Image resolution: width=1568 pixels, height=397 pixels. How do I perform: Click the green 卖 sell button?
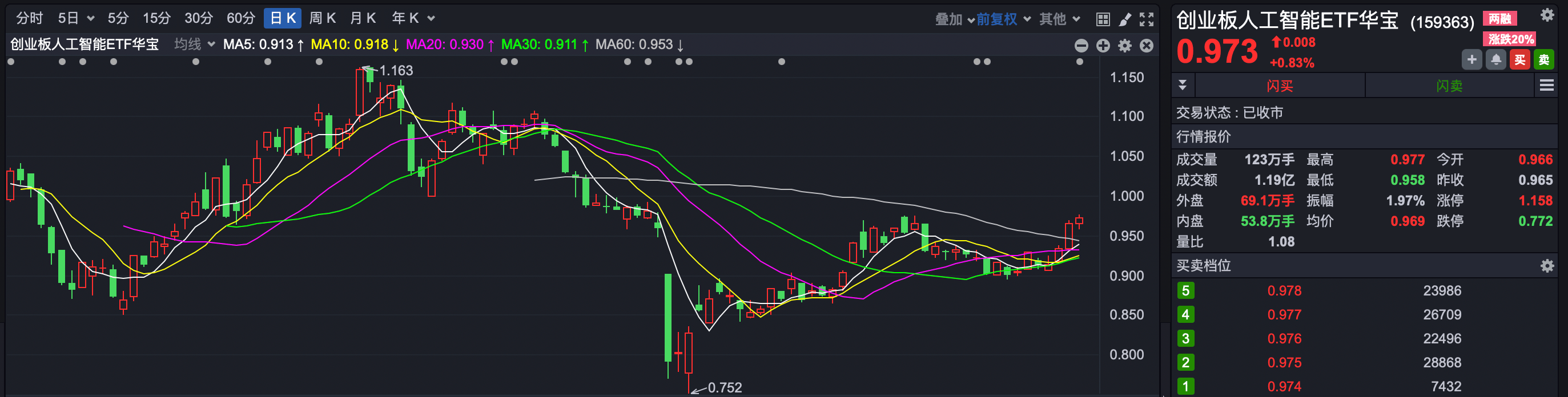(x=1543, y=59)
